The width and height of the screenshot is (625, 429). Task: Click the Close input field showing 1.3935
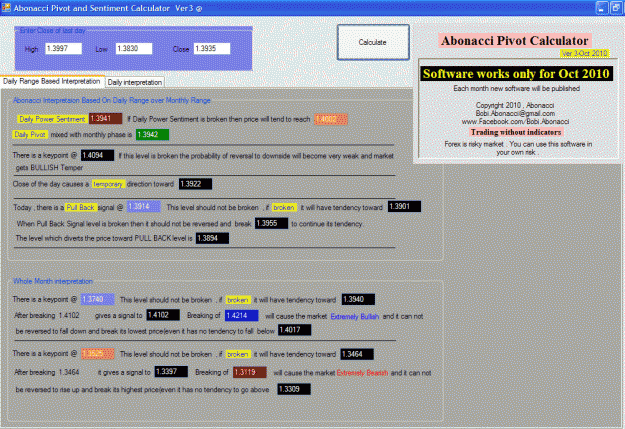pos(212,49)
